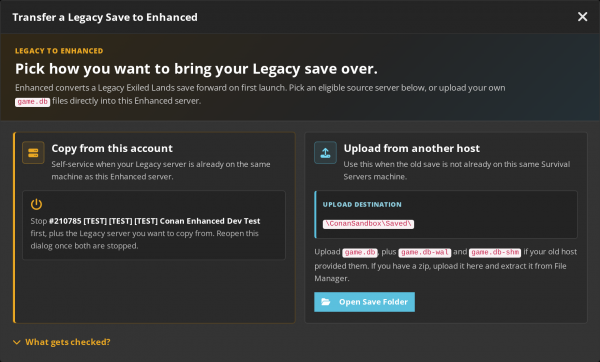The height and width of the screenshot is (362, 600).
Task: Click the game.db tag after the word Upload
Action: (x=360, y=252)
